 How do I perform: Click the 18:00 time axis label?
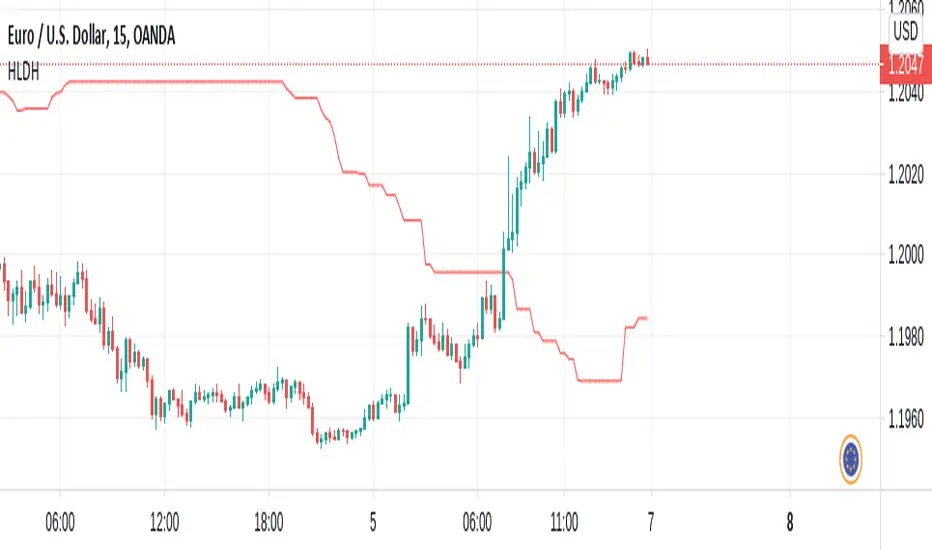(x=270, y=521)
